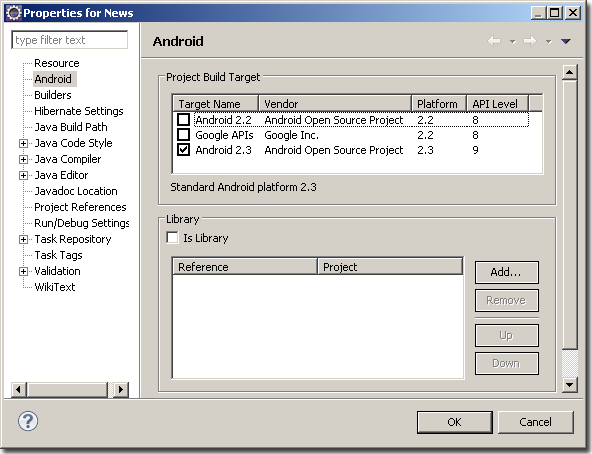Uncheck the Android 2.3 target checkbox
This screenshot has width=592, height=454.
click(183, 150)
